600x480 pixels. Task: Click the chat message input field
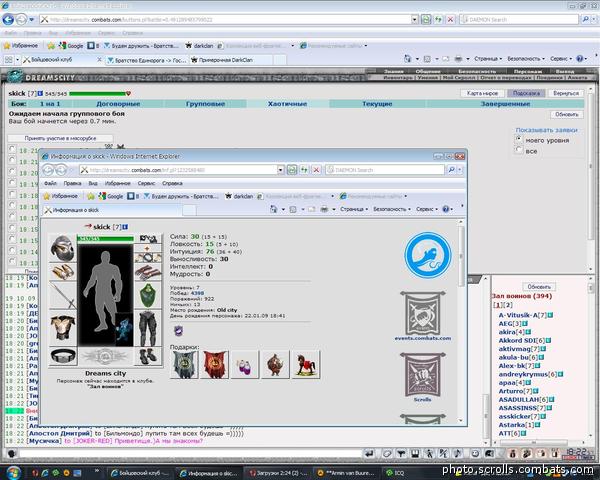[x=189, y=454]
